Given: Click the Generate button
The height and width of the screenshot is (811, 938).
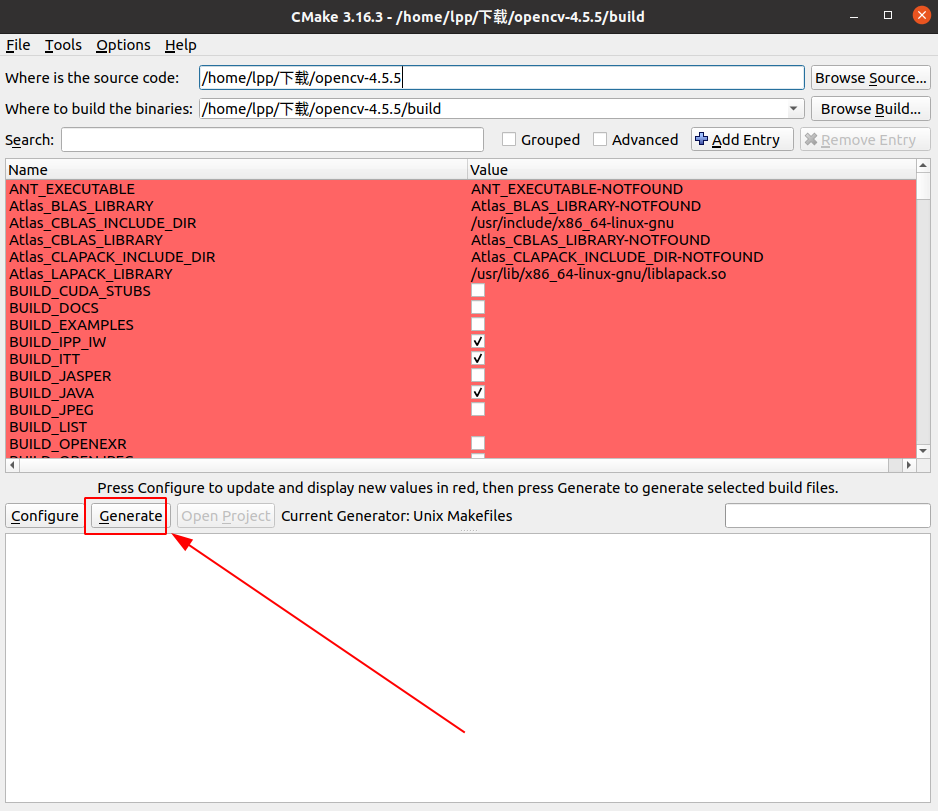Looking at the screenshot, I should click(130, 516).
